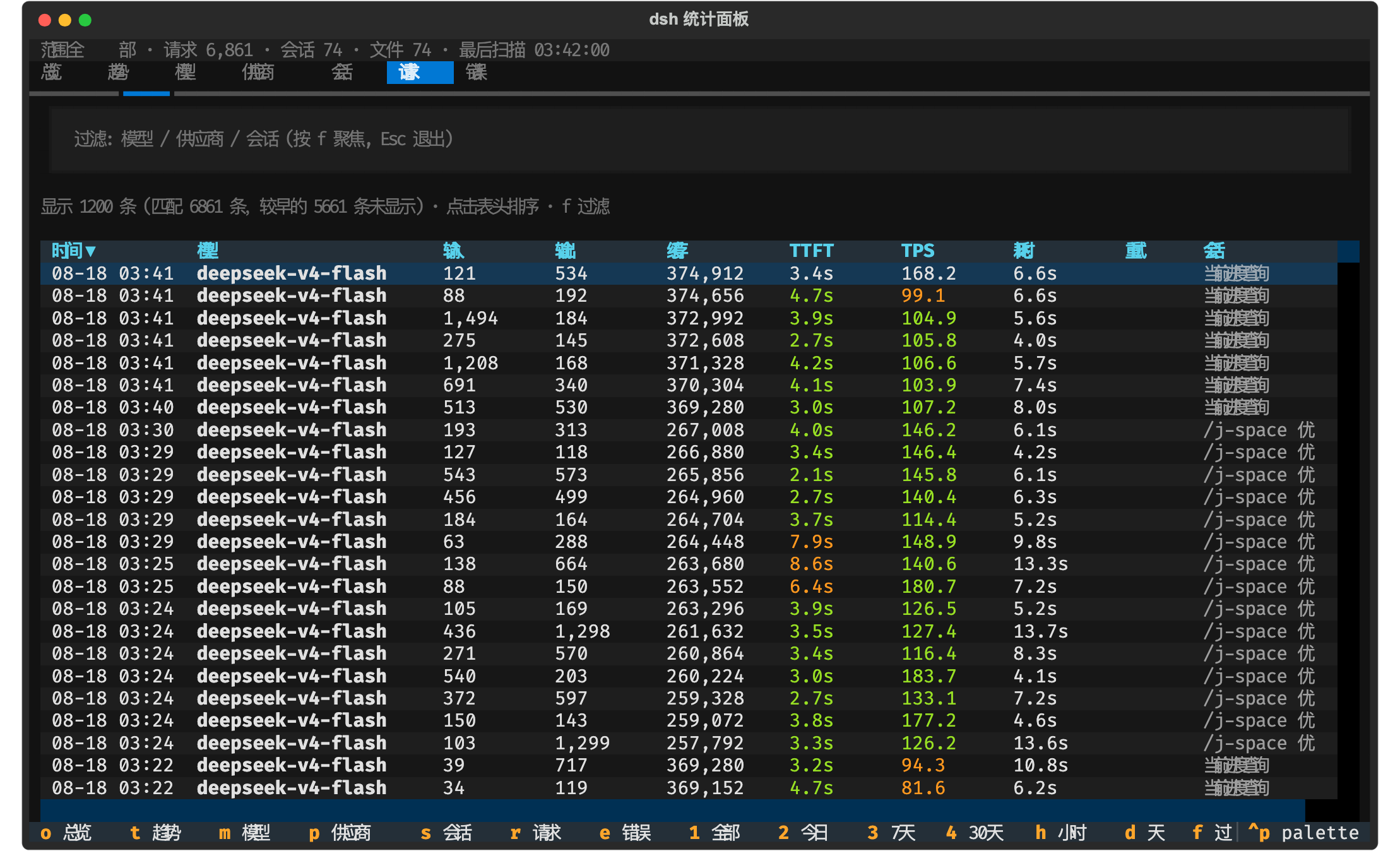Set range with footer shortcut '4 30天'

pos(975,833)
